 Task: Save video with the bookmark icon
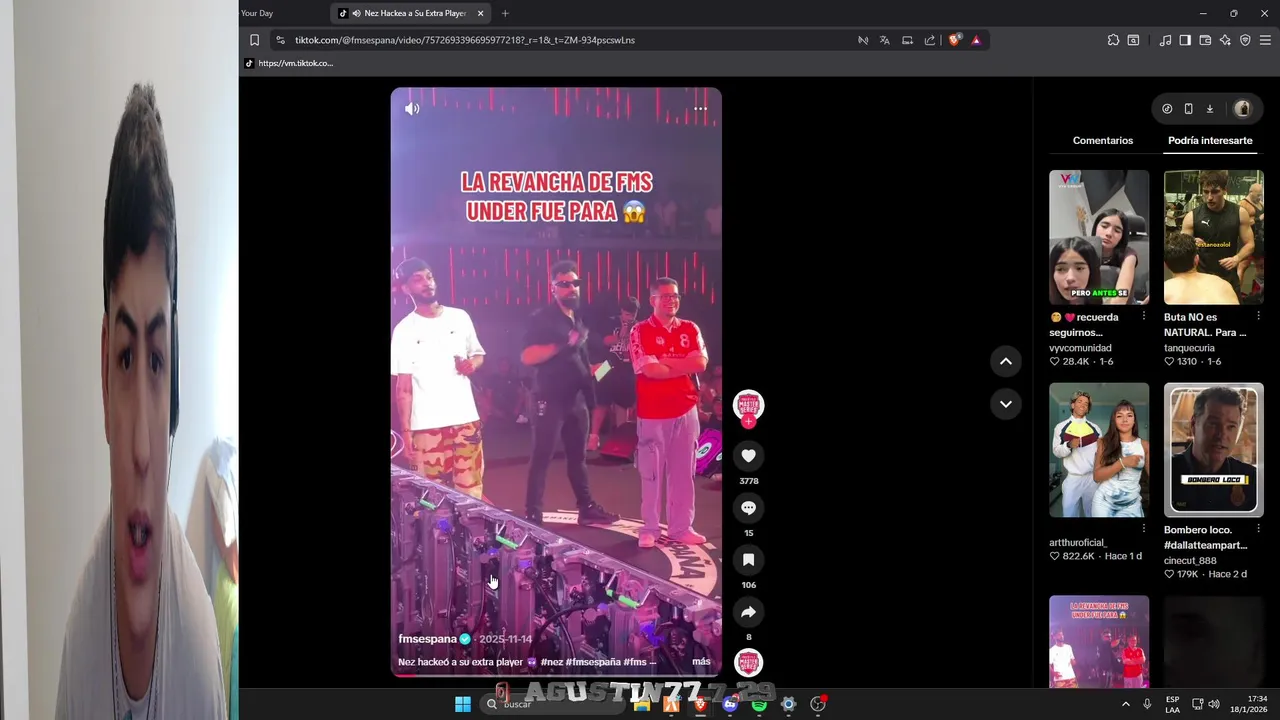[748, 560]
